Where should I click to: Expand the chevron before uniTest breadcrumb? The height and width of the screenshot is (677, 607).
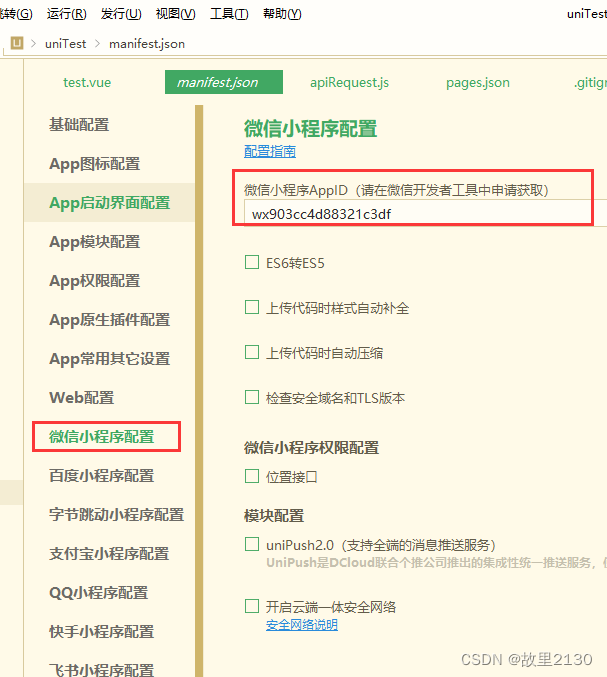coord(33,44)
